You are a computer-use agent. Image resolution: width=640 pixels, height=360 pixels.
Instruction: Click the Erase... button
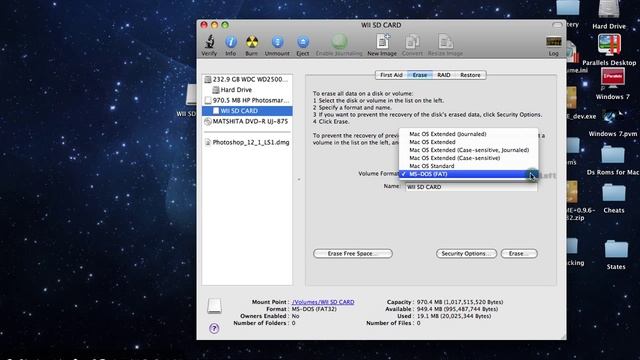pyautogui.click(x=519, y=253)
